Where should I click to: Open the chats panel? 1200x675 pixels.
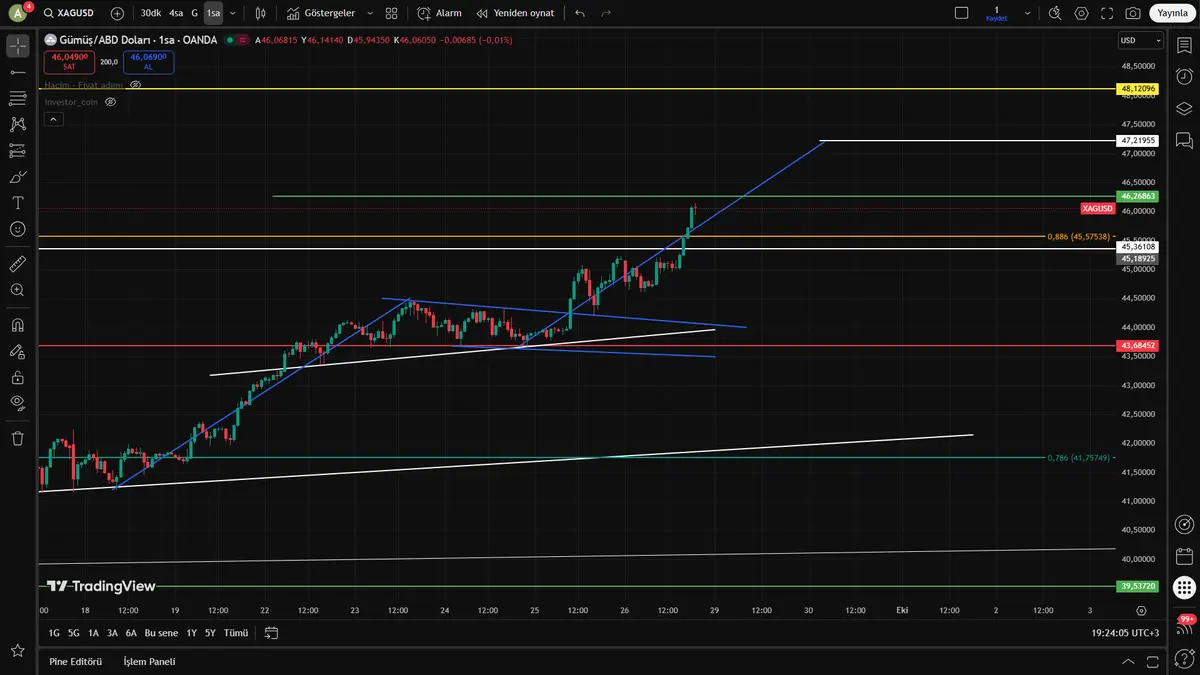pyautogui.click(x=1184, y=140)
